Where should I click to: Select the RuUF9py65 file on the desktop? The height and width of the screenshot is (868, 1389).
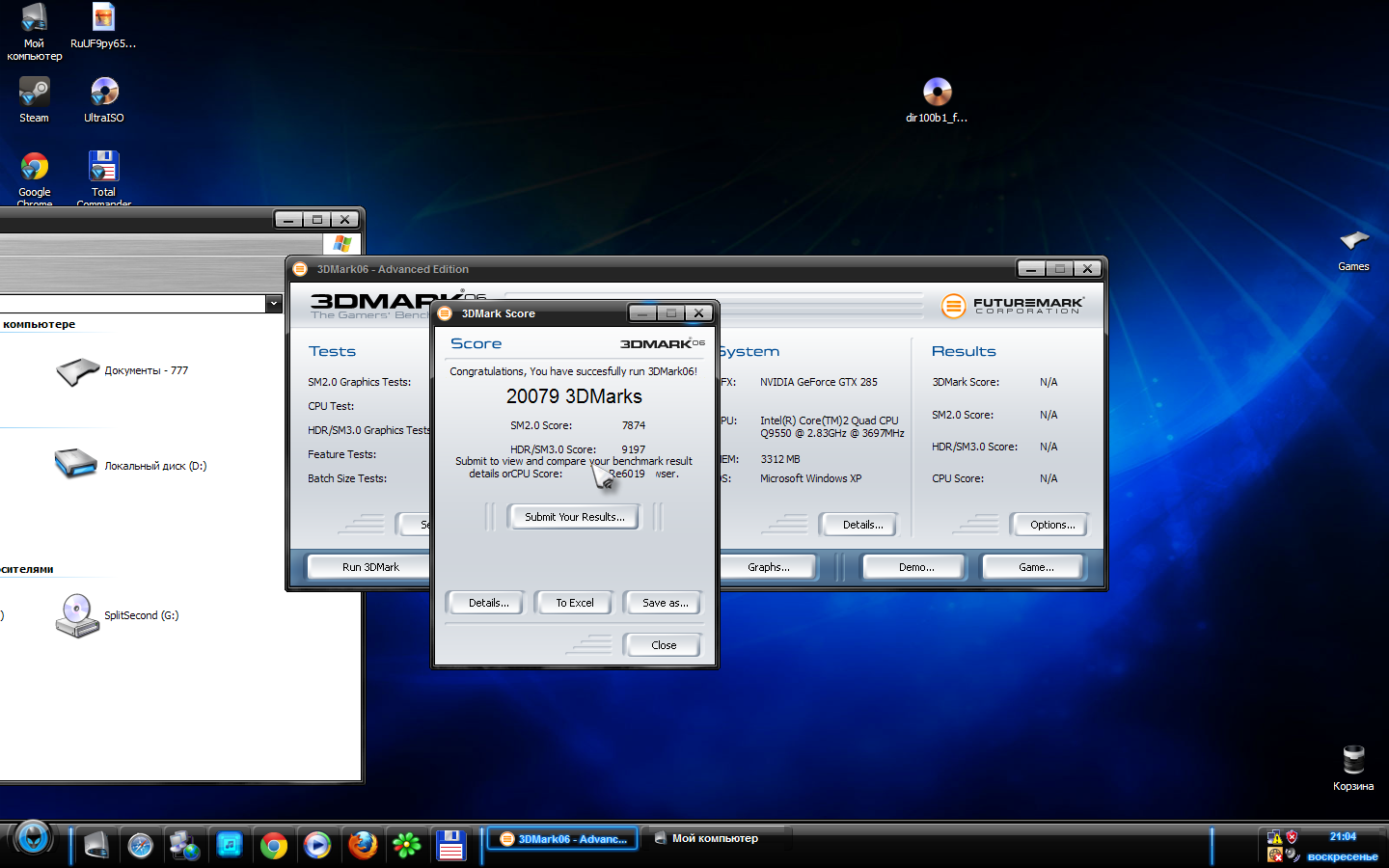click(x=103, y=26)
